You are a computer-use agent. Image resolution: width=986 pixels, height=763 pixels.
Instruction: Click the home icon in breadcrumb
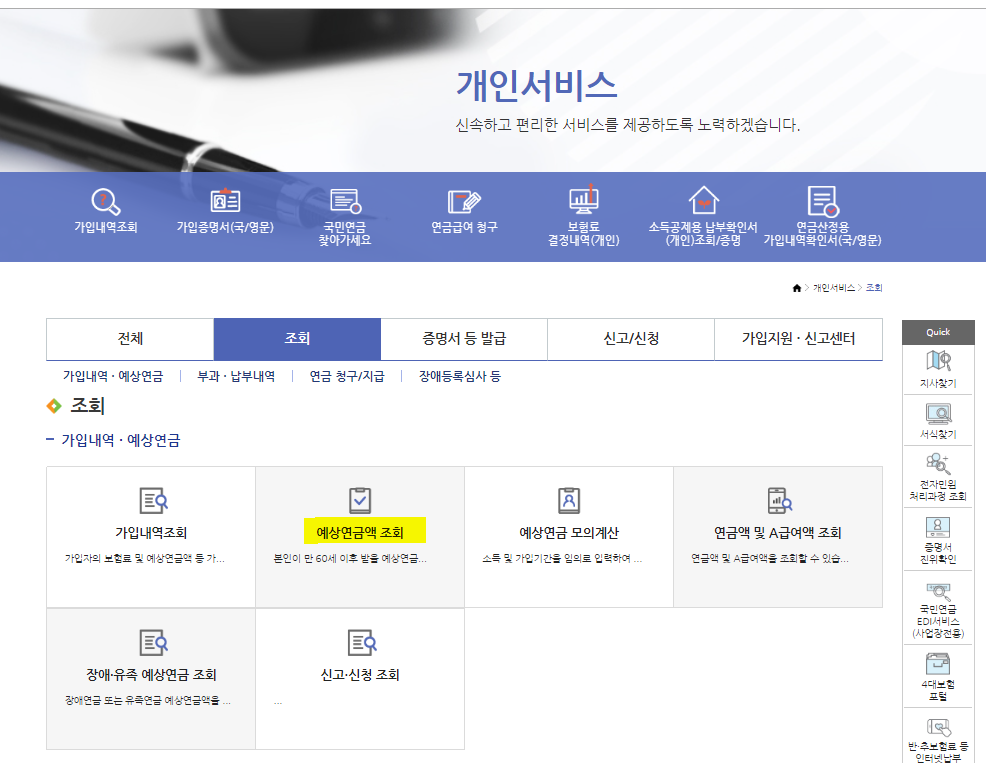tap(797, 288)
